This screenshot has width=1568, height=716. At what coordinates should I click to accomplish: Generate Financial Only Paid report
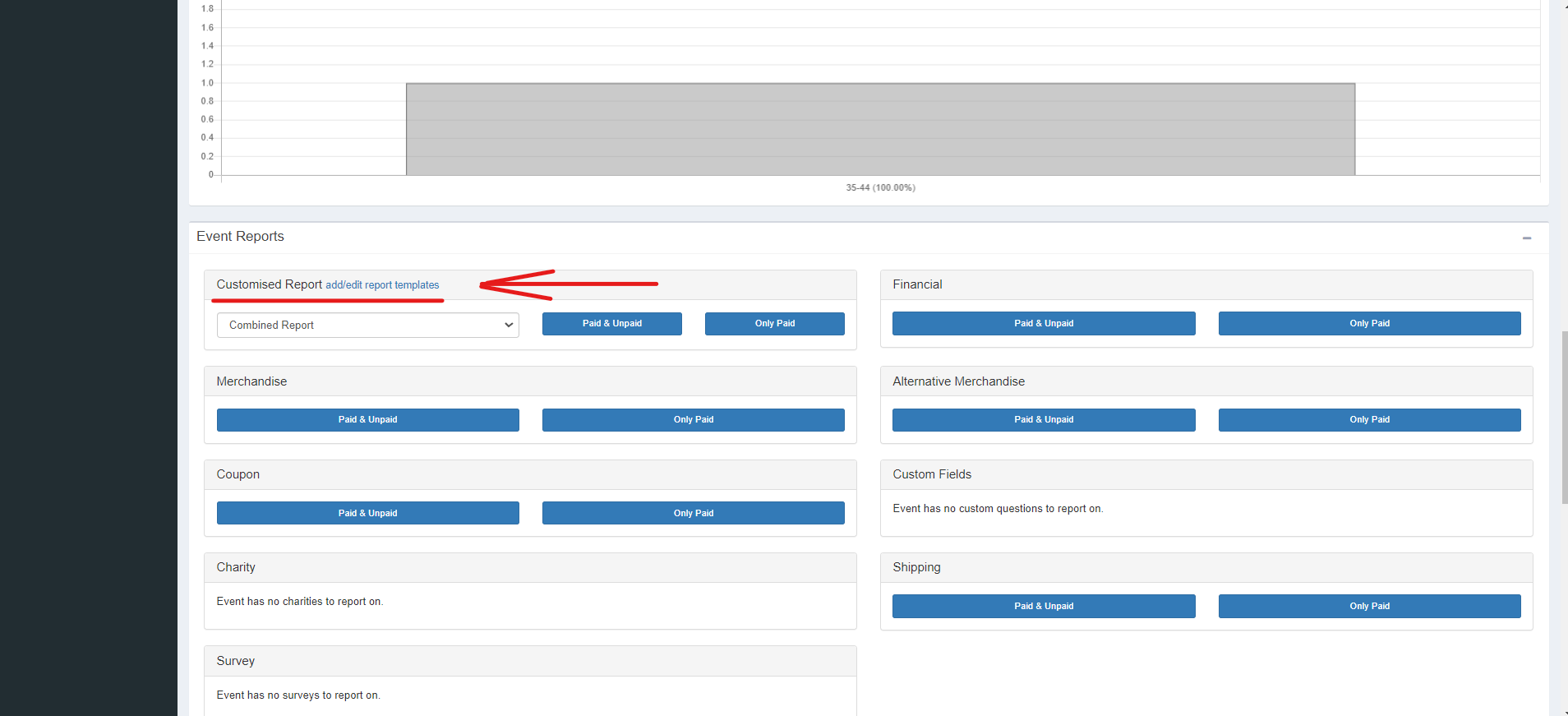point(1370,323)
